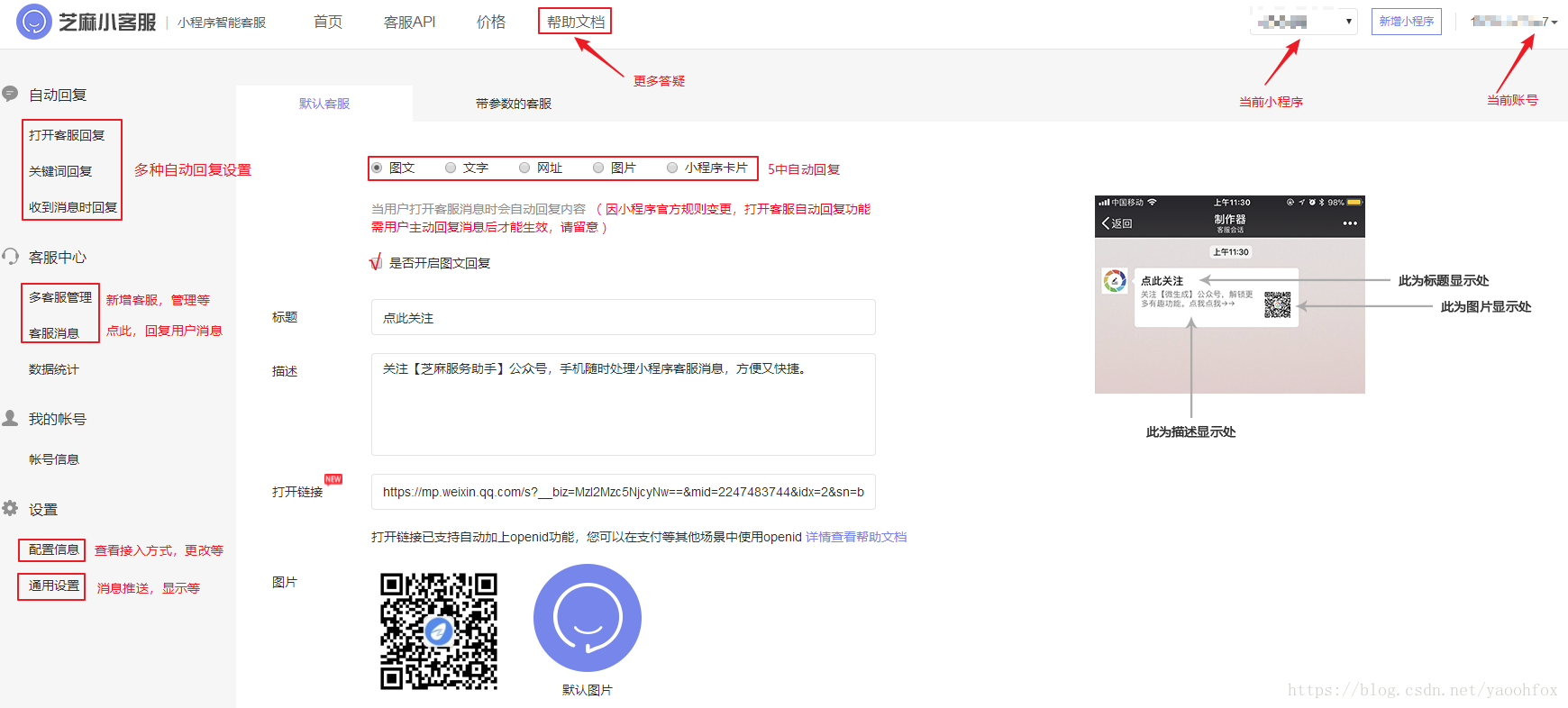Image resolution: width=1568 pixels, height=708 pixels.
Task: Open the 价格 navigation item
Action: point(491,22)
